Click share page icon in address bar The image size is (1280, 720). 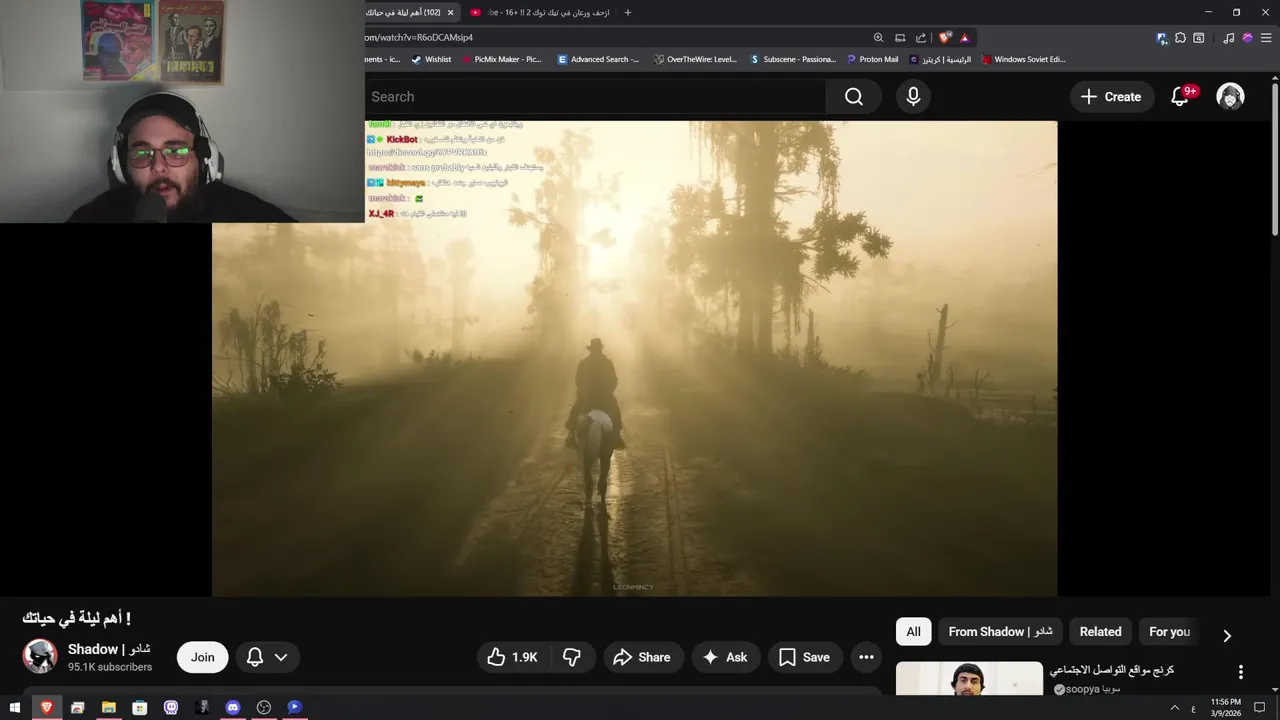pos(921,38)
